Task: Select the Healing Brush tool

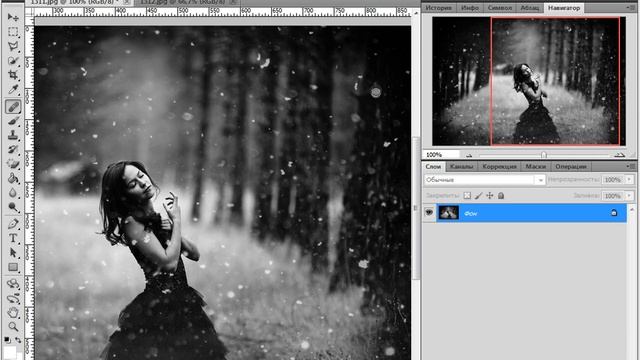Action: coord(13,107)
